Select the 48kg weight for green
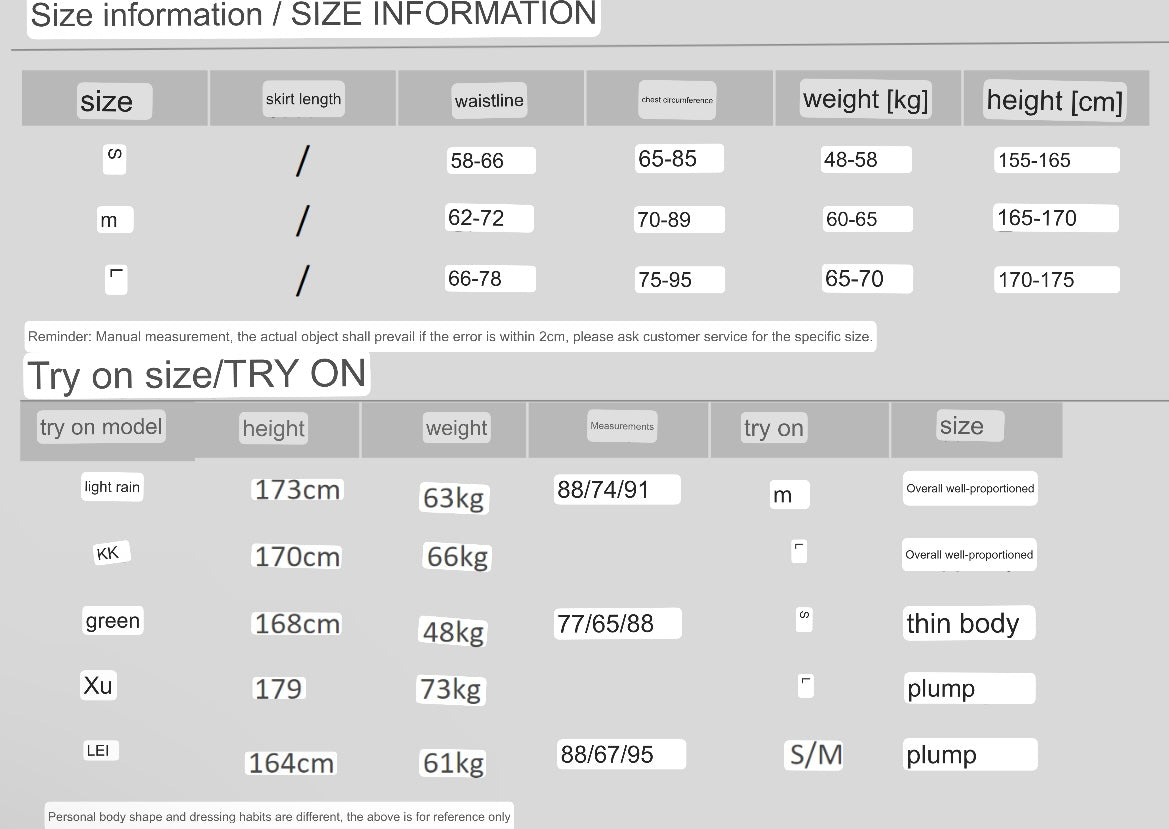1169x829 pixels. pos(453,632)
